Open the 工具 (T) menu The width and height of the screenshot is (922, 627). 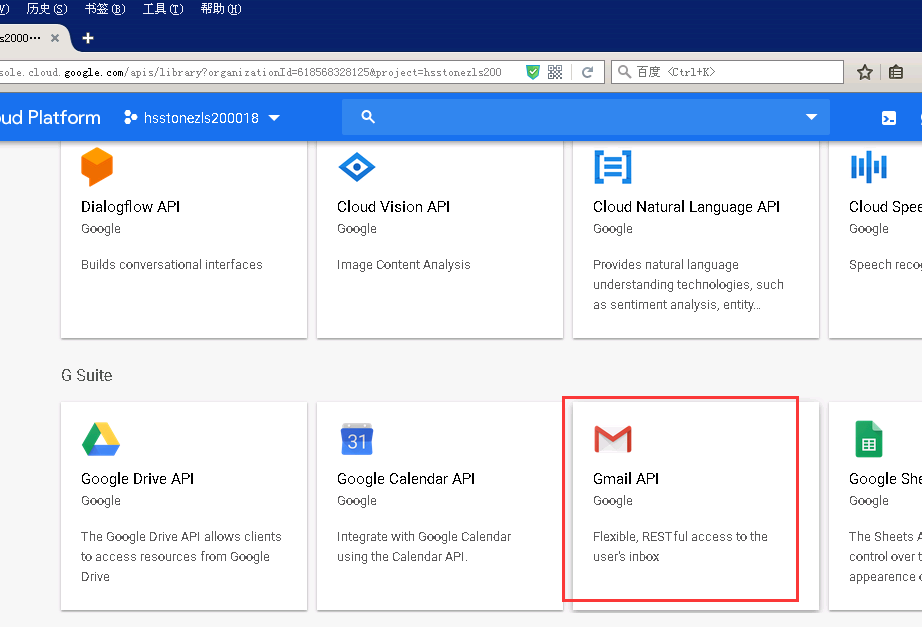[x=163, y=9]
